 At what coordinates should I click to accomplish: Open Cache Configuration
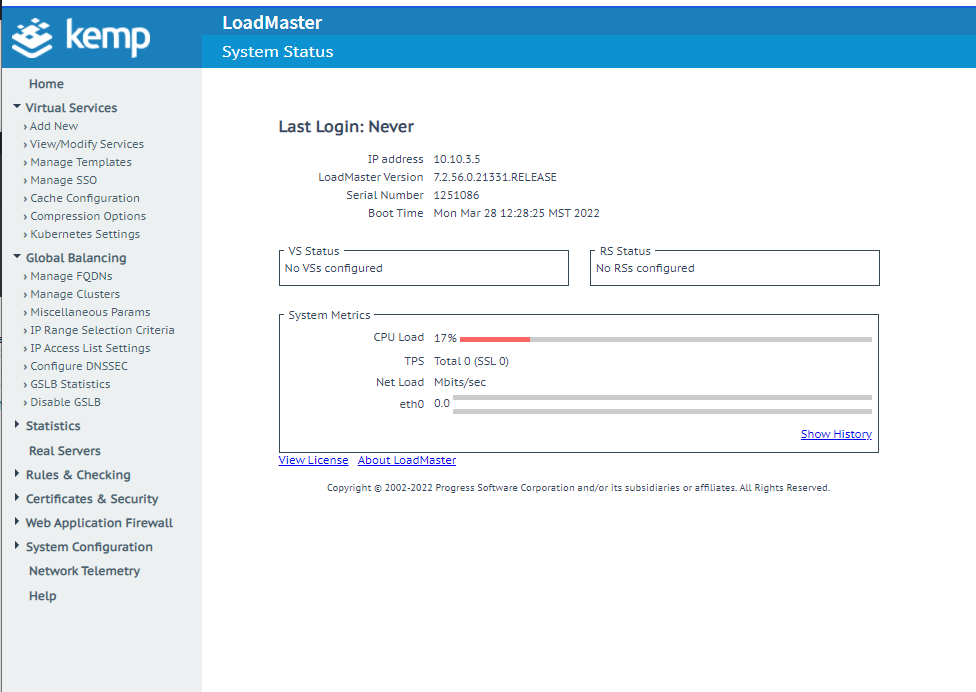coord(85,199)
